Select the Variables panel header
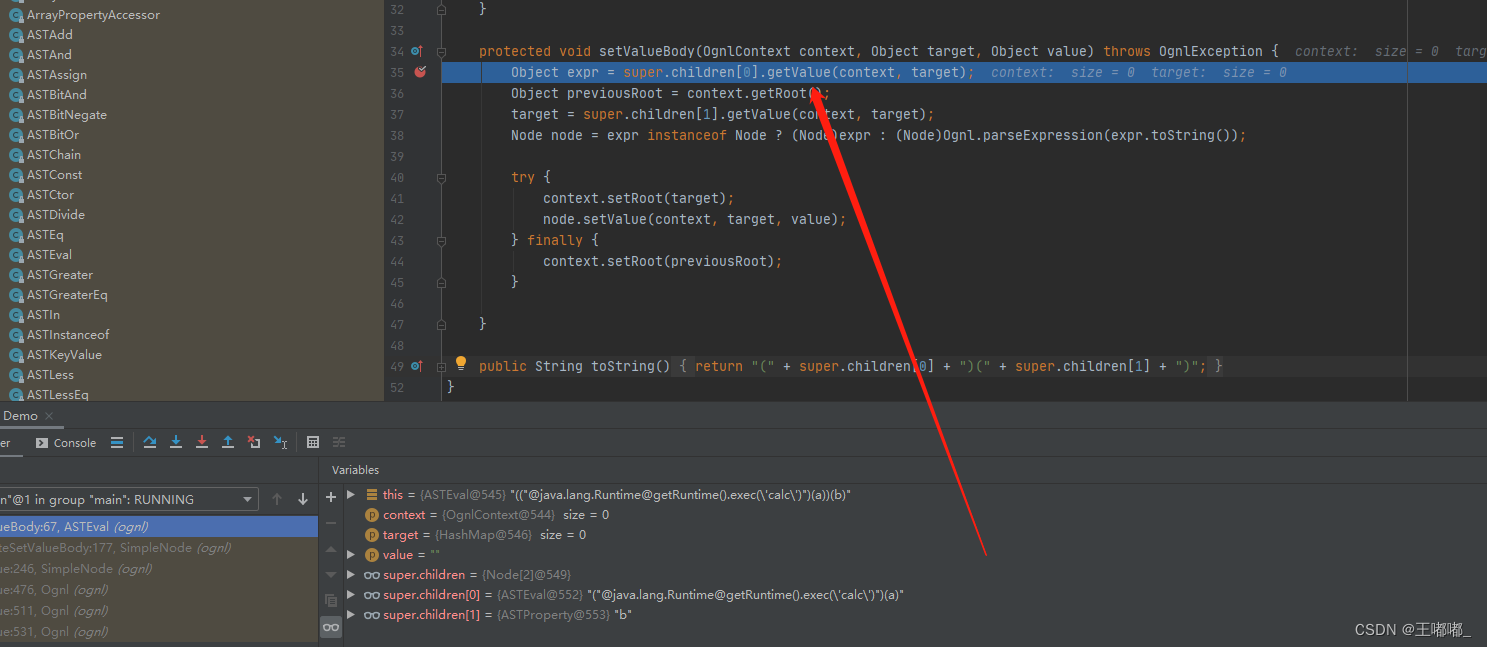 356,470
